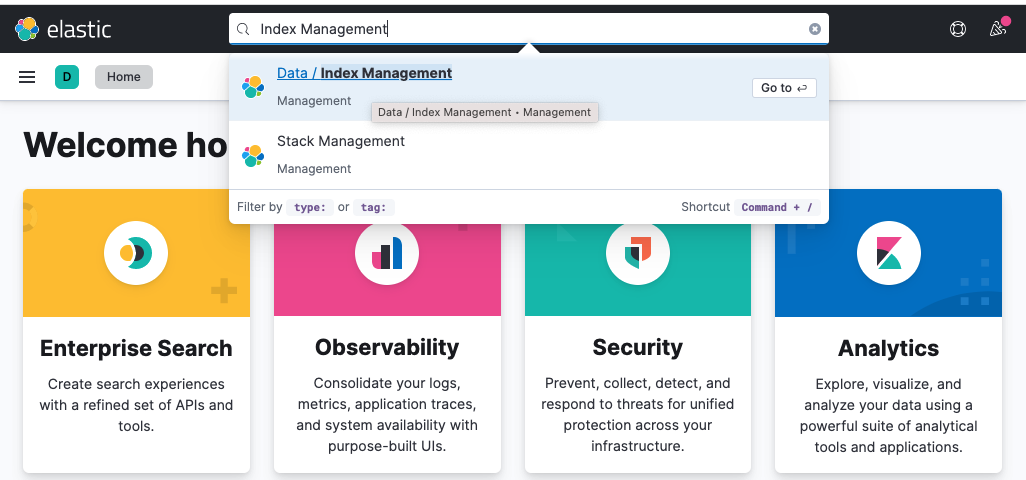Click the Elastic logo in header
Viewport: 1026px width, 480px height.
(x=63, y=29)
